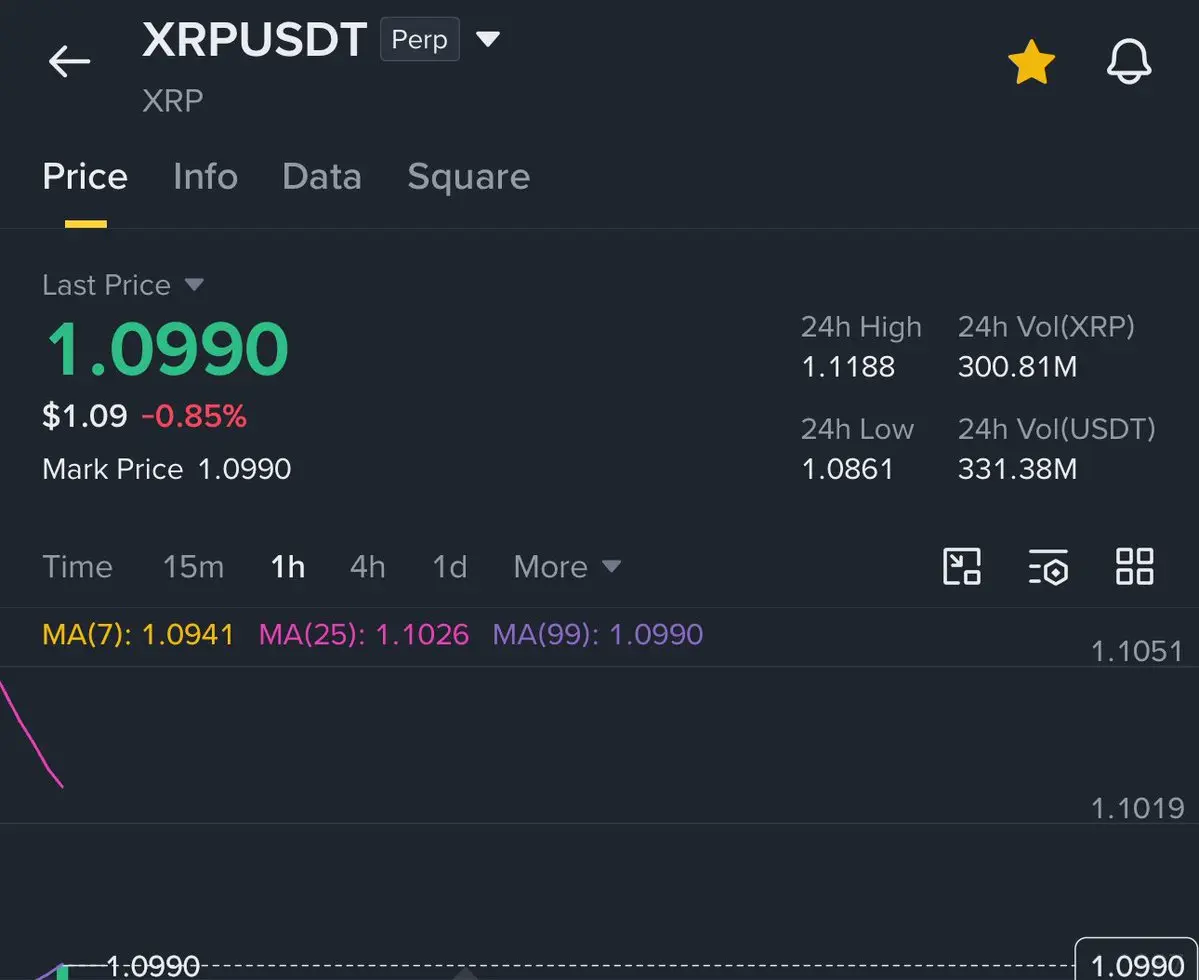Tap the MA(7) indicator label

pyautogui.click(x=138, y=634)
